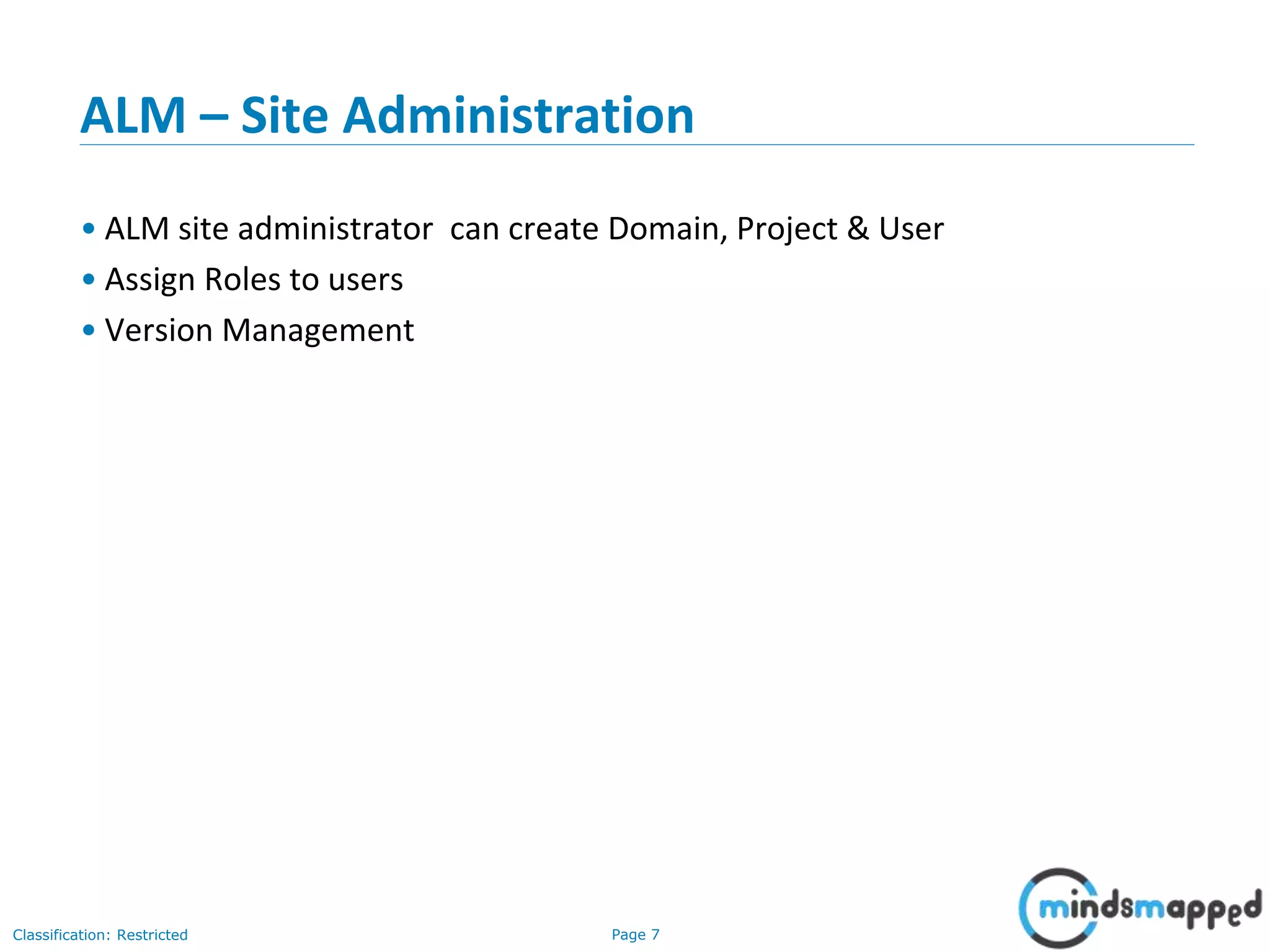Click the blue bullet before Assign Roles
This screenshot has height=952, width=1270.
pyautogui.click(x=89, y=280)
